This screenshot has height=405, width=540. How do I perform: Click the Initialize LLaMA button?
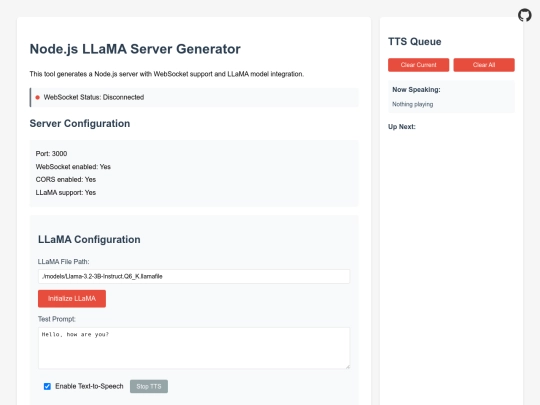[x=72, y=299]
